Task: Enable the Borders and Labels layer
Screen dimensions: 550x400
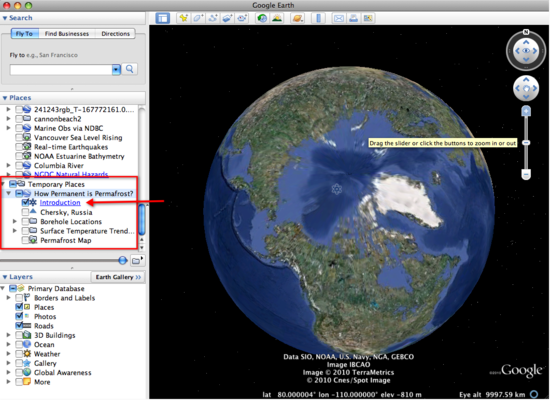Action: [x=19, y=298]
